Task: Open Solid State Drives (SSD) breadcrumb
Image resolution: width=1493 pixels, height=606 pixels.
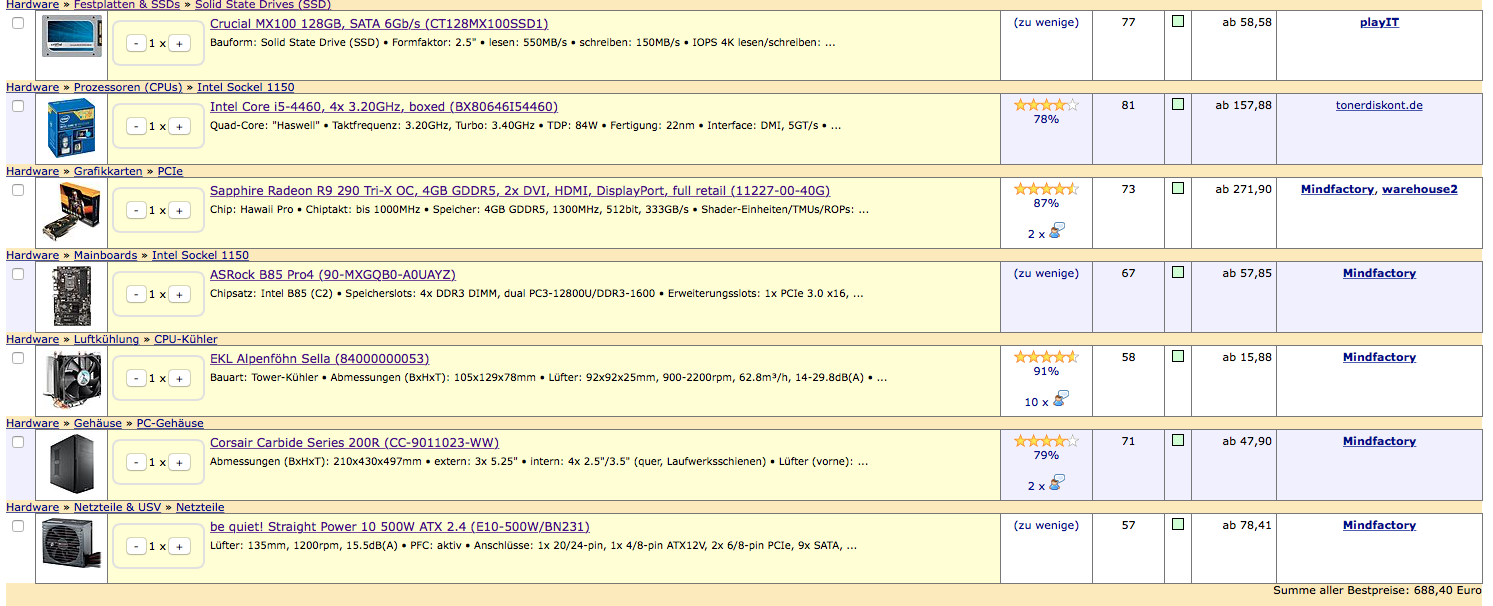Action: click(x=263, y=5)
